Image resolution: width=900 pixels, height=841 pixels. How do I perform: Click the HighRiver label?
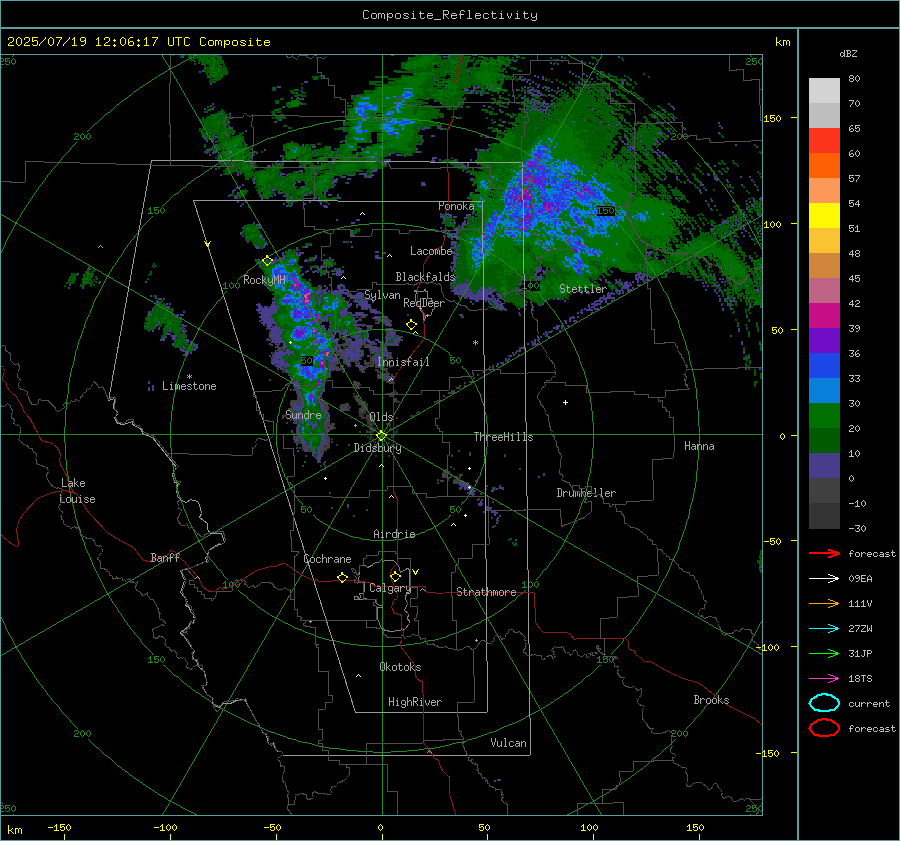pyautogui.click(x=415, y=702)
